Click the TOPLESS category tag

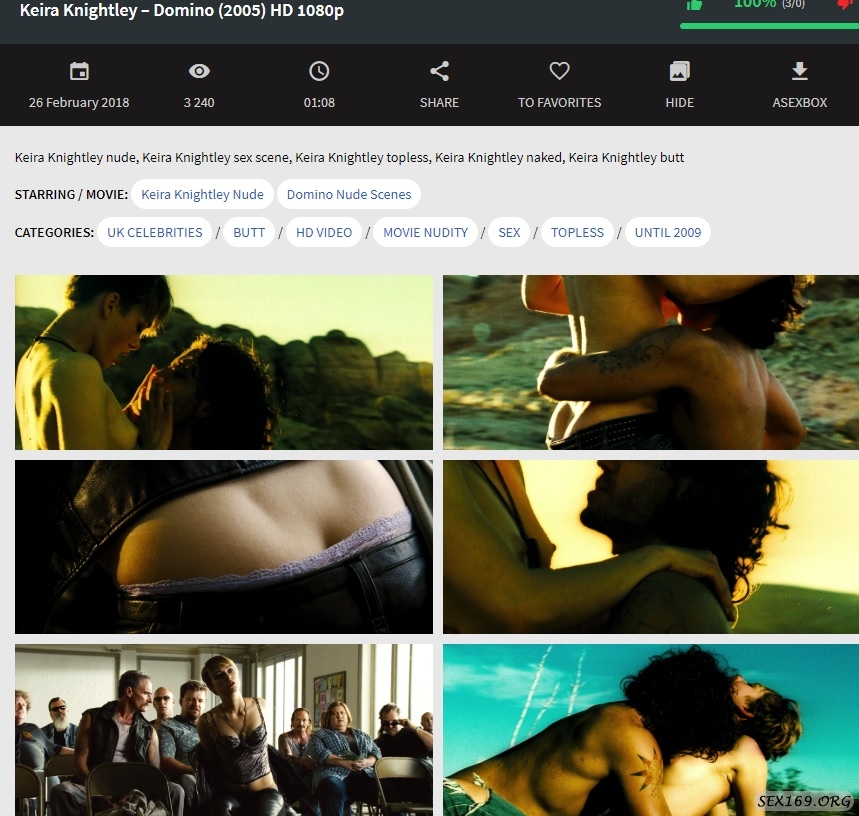[577, 232]
